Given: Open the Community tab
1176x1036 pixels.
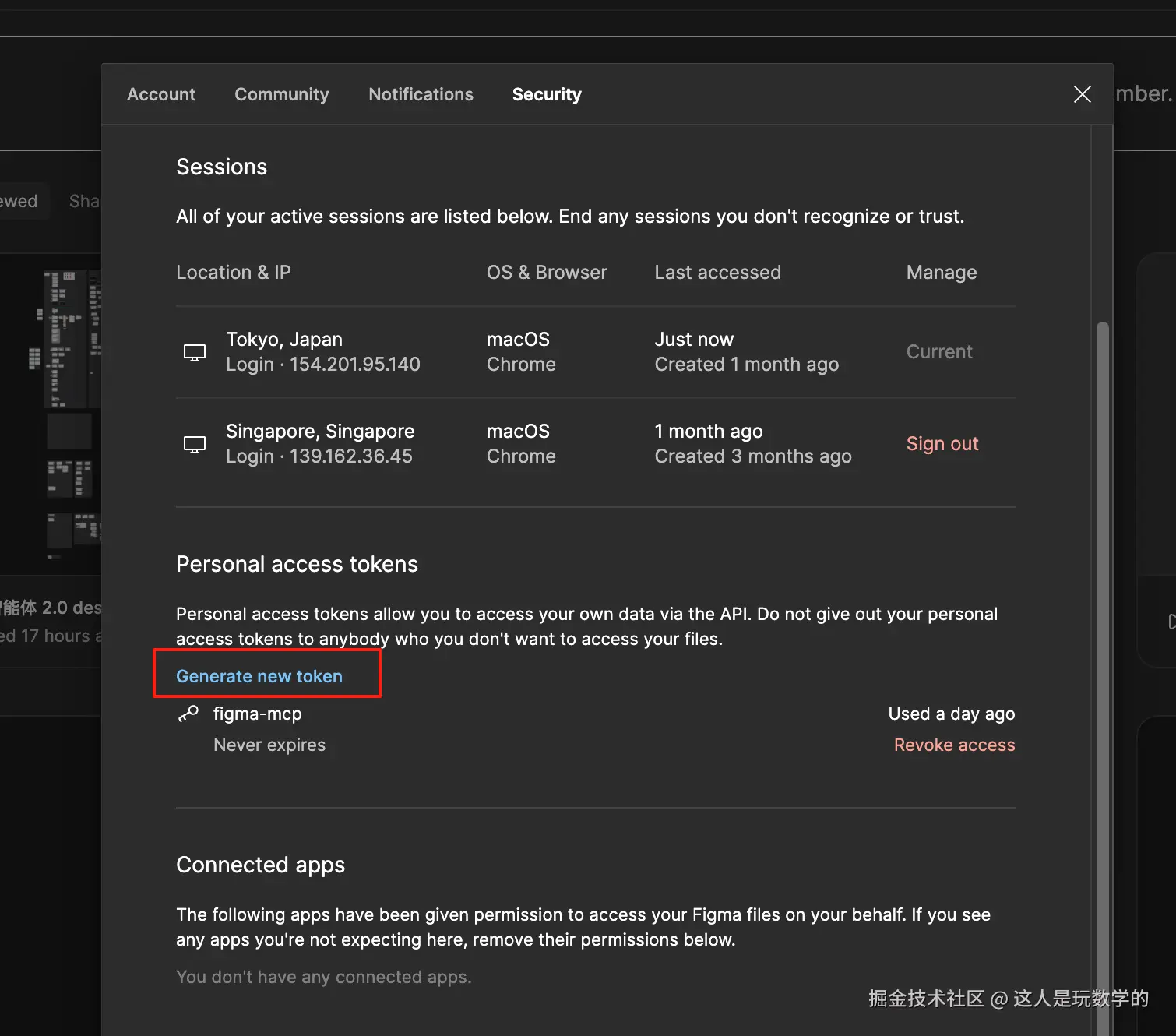Looking at the screenshot, I should [282, 94].
